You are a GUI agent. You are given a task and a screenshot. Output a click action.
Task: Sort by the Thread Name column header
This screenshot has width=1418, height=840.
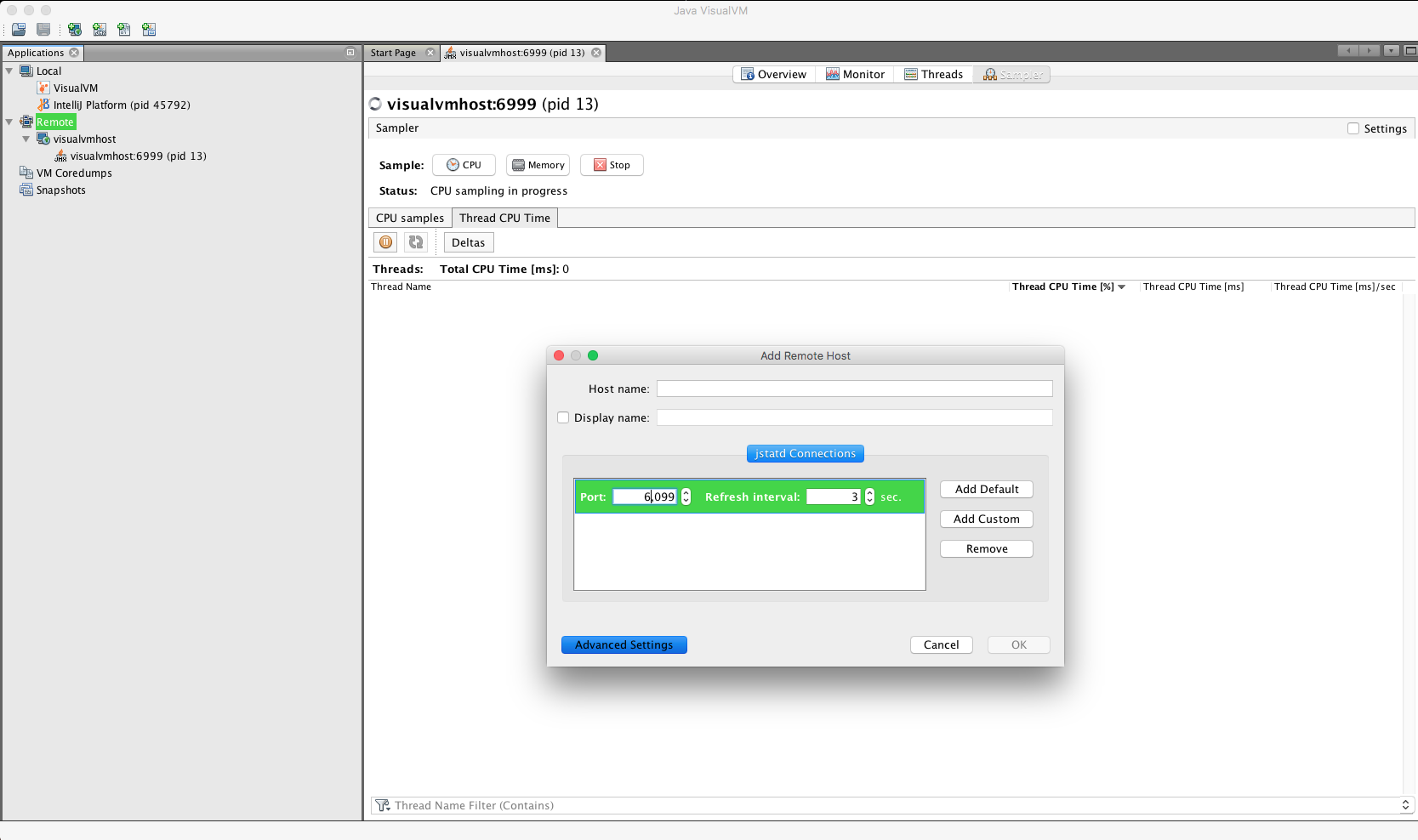pyautogui.click(x=401, y=287)
